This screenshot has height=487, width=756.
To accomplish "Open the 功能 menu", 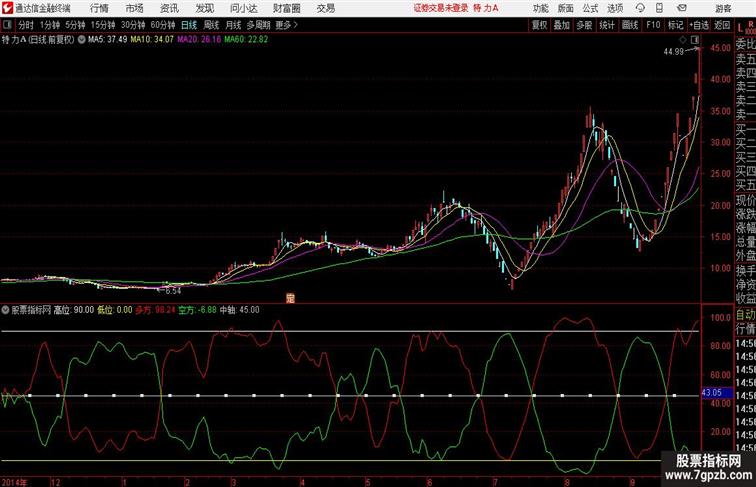I will [540, 8].
